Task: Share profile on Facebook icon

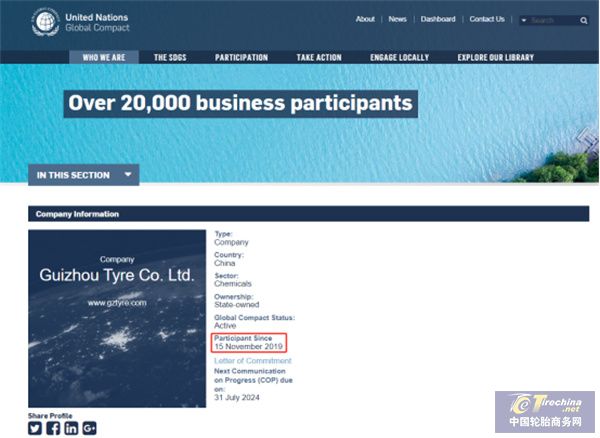Action: pyautogui.click(x=53, y=428)
